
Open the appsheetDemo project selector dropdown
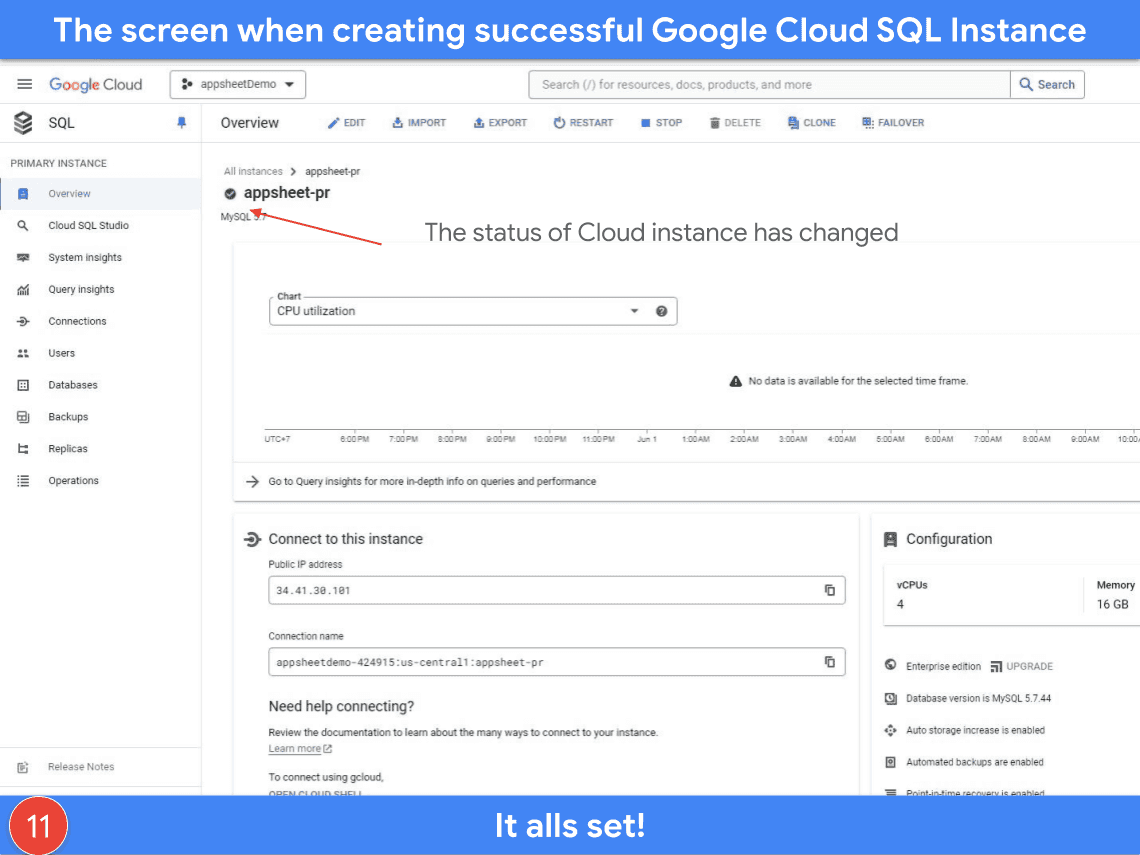[238, 85]
